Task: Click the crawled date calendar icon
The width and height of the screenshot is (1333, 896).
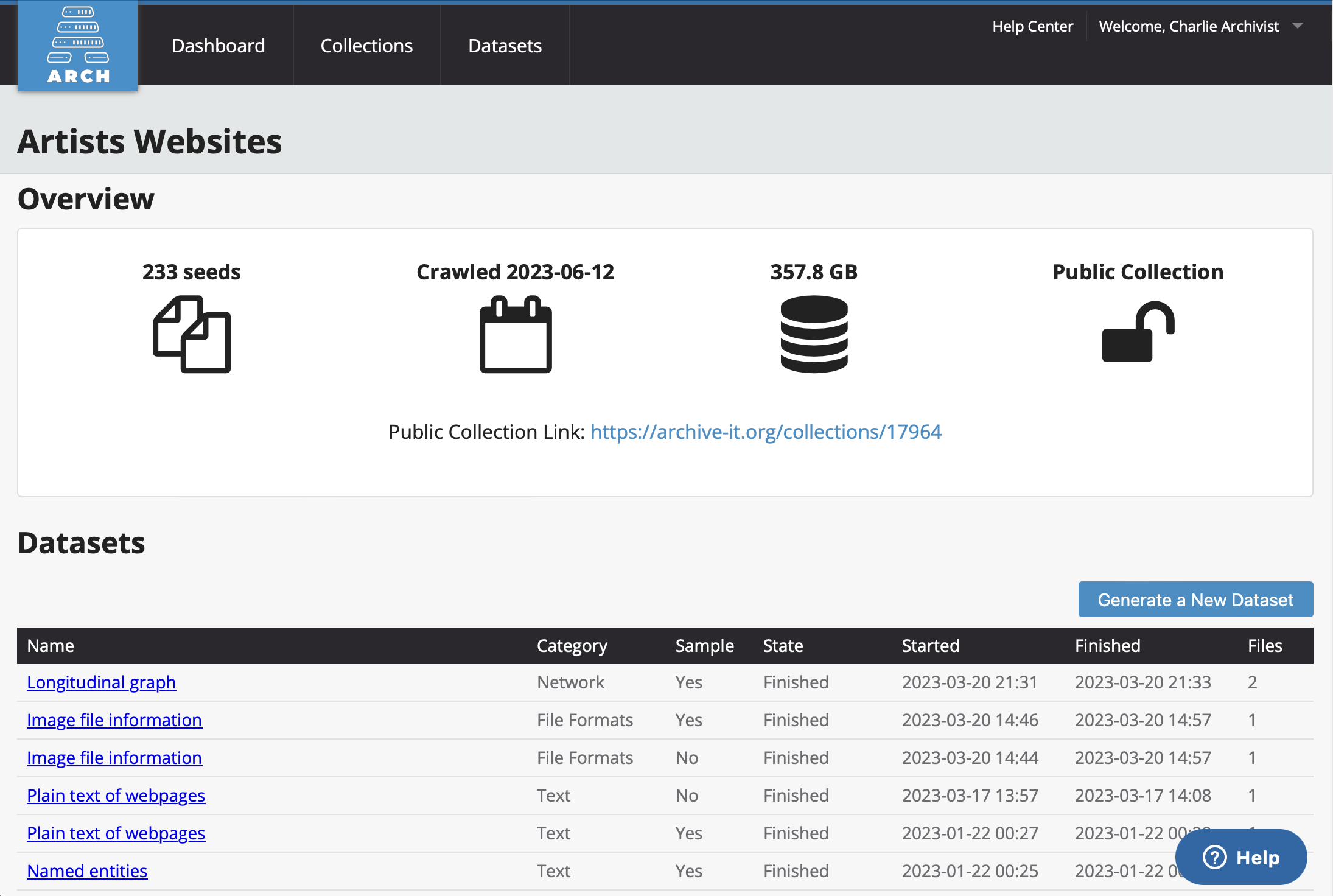Action: pyautogui.click(x=516, y=334)
